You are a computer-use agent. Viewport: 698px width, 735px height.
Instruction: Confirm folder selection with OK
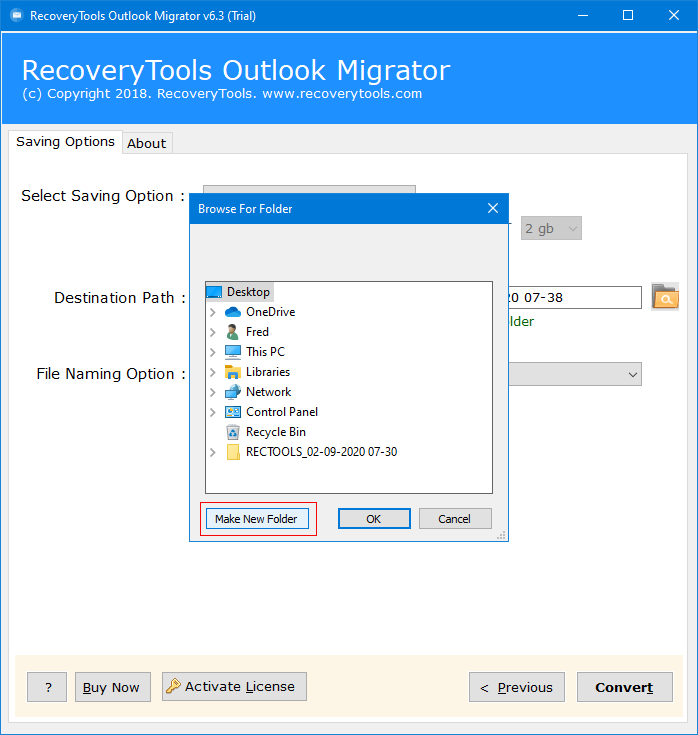pyautogui.click(x=374, y=519)
